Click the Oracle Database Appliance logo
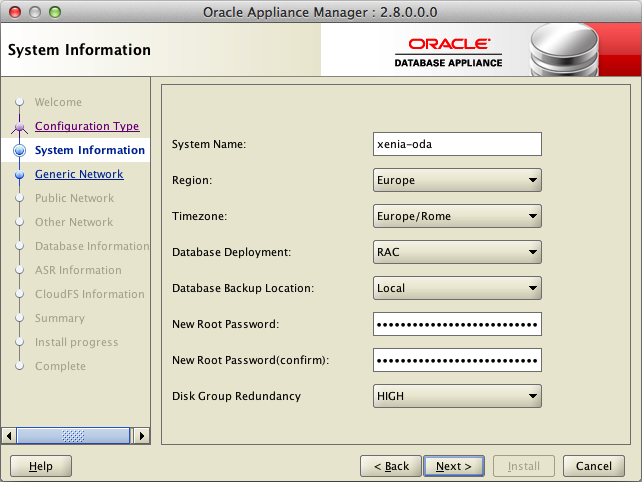The image size is (642, 482). point(448,52)
